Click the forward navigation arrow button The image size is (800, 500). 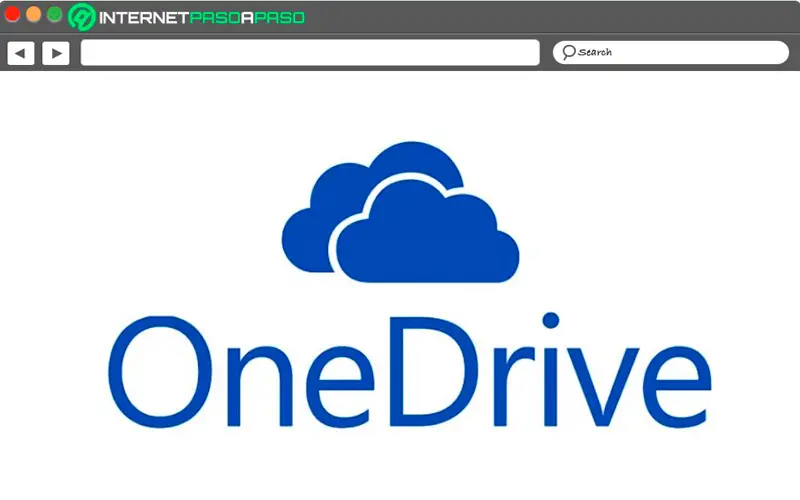pyautogui.click(x=56, y=53)
